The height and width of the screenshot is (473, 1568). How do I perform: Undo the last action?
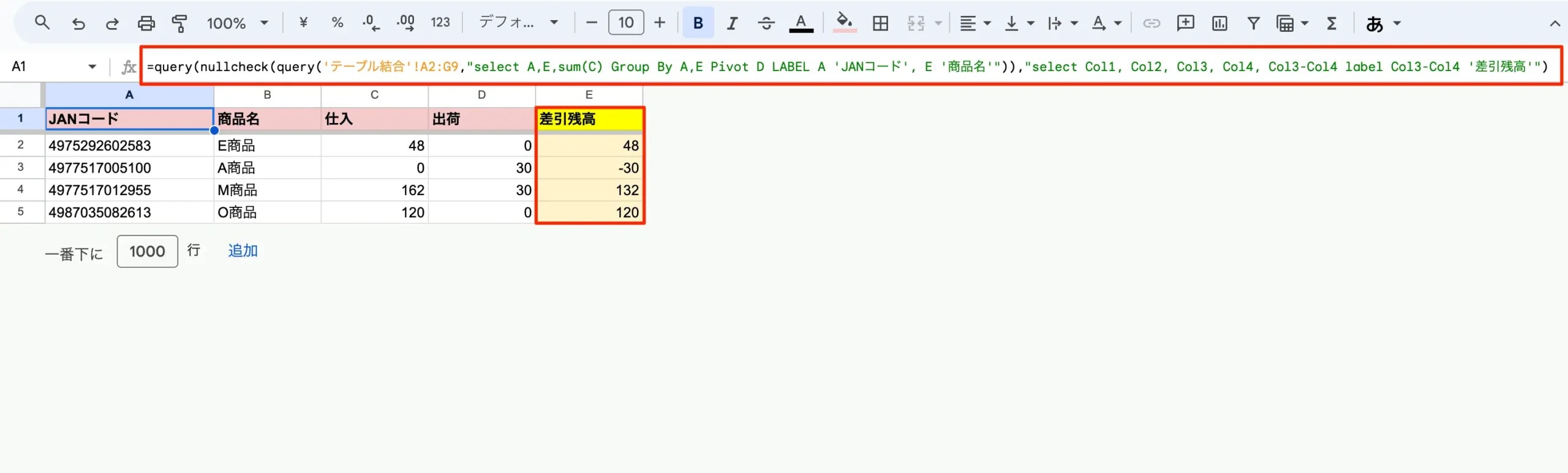point(78,23)
